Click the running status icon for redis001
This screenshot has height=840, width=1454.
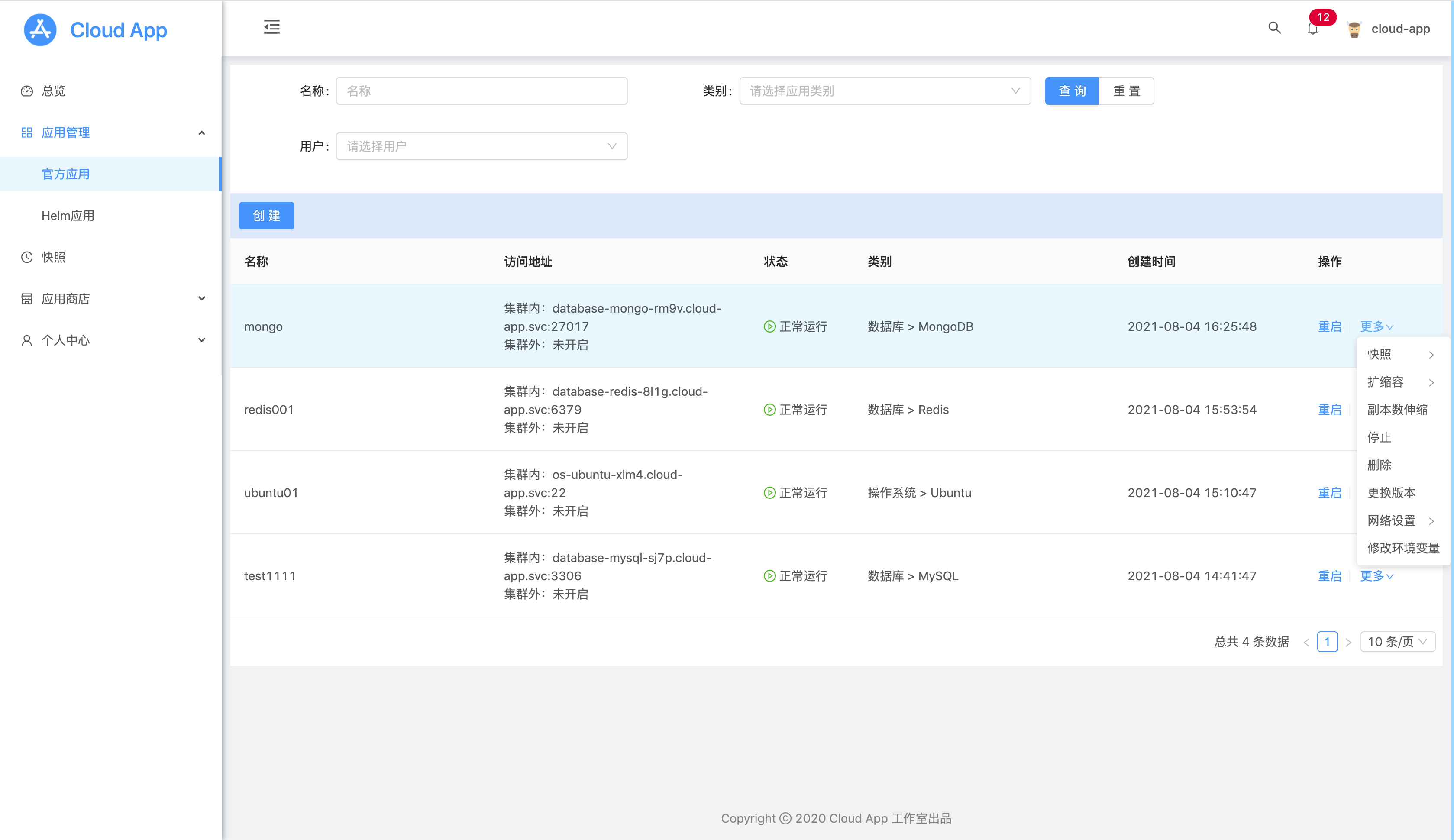point(769,410)
